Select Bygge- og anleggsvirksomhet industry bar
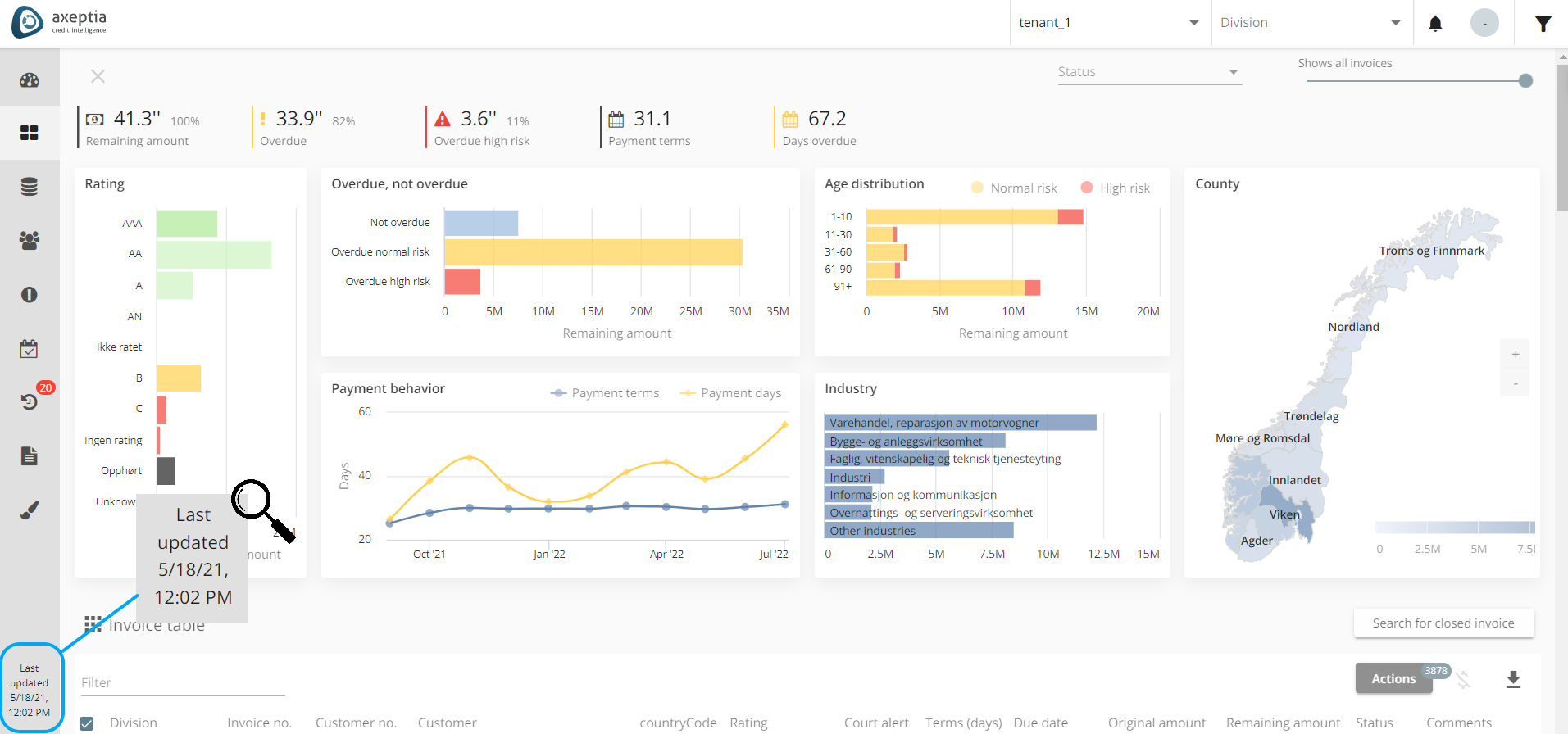 [915, 441]
